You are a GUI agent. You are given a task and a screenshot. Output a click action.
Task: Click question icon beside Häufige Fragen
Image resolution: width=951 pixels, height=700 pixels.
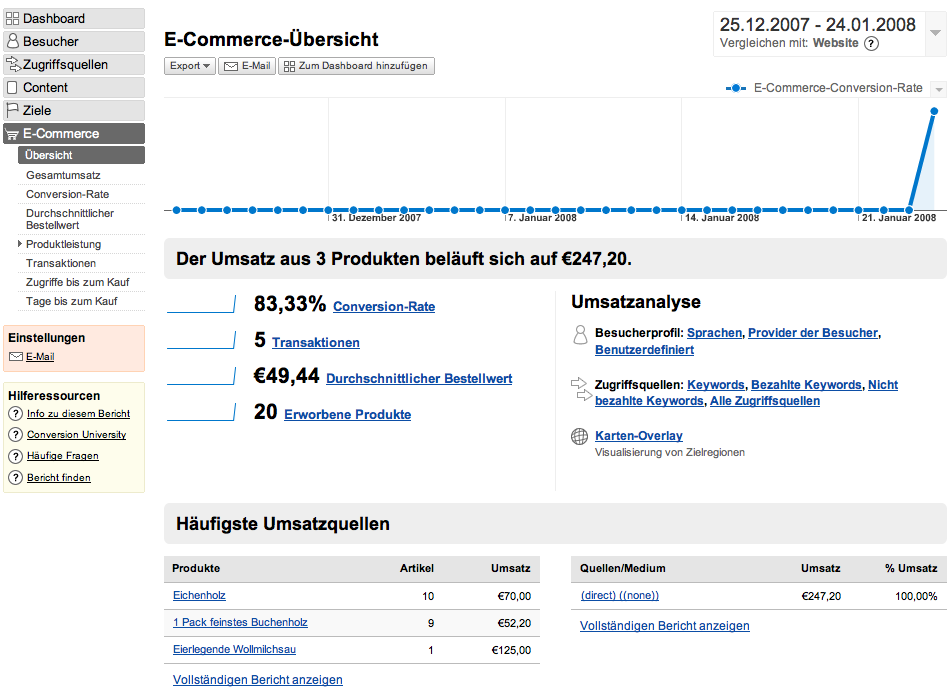point(15,456)
